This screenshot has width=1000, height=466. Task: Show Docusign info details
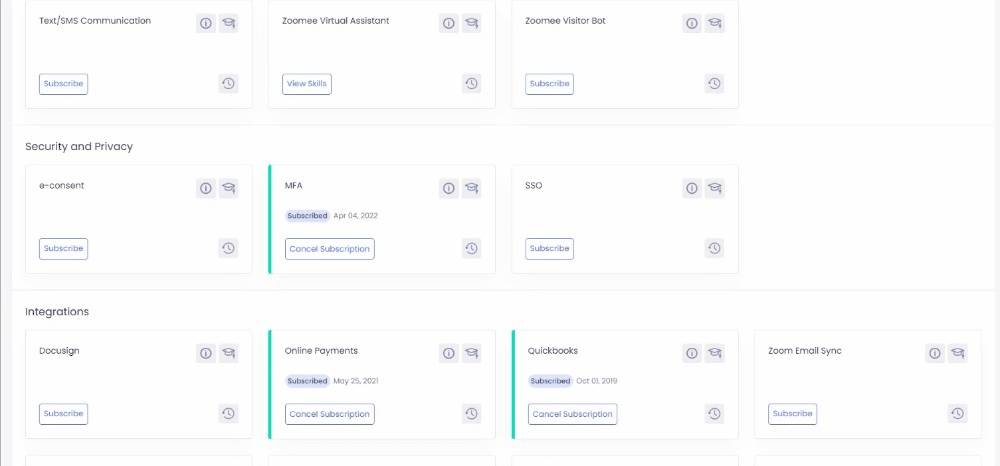click(206, 353)
